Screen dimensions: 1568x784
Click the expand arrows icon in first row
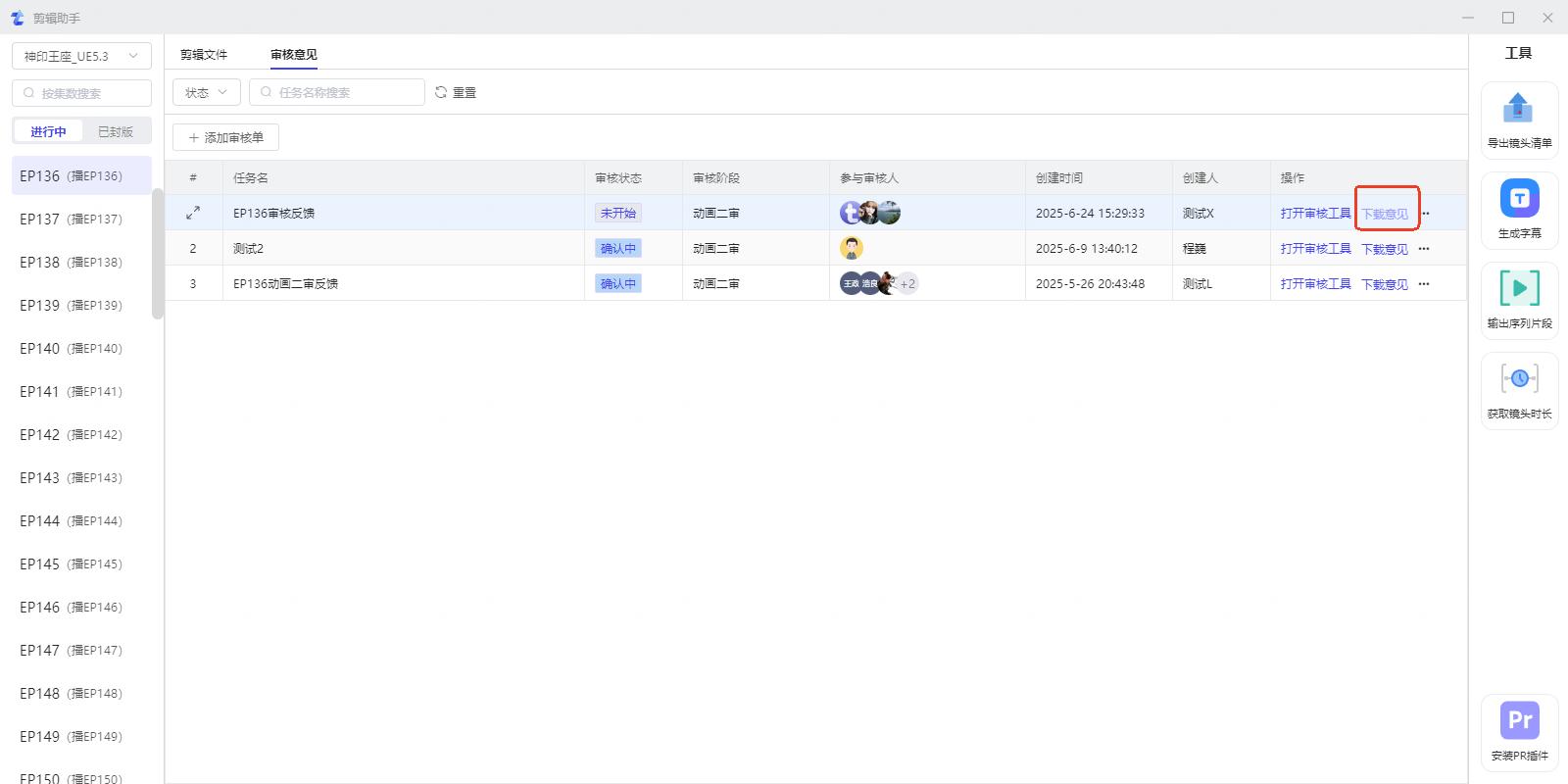pyautogui.click(x=193, y=213)
